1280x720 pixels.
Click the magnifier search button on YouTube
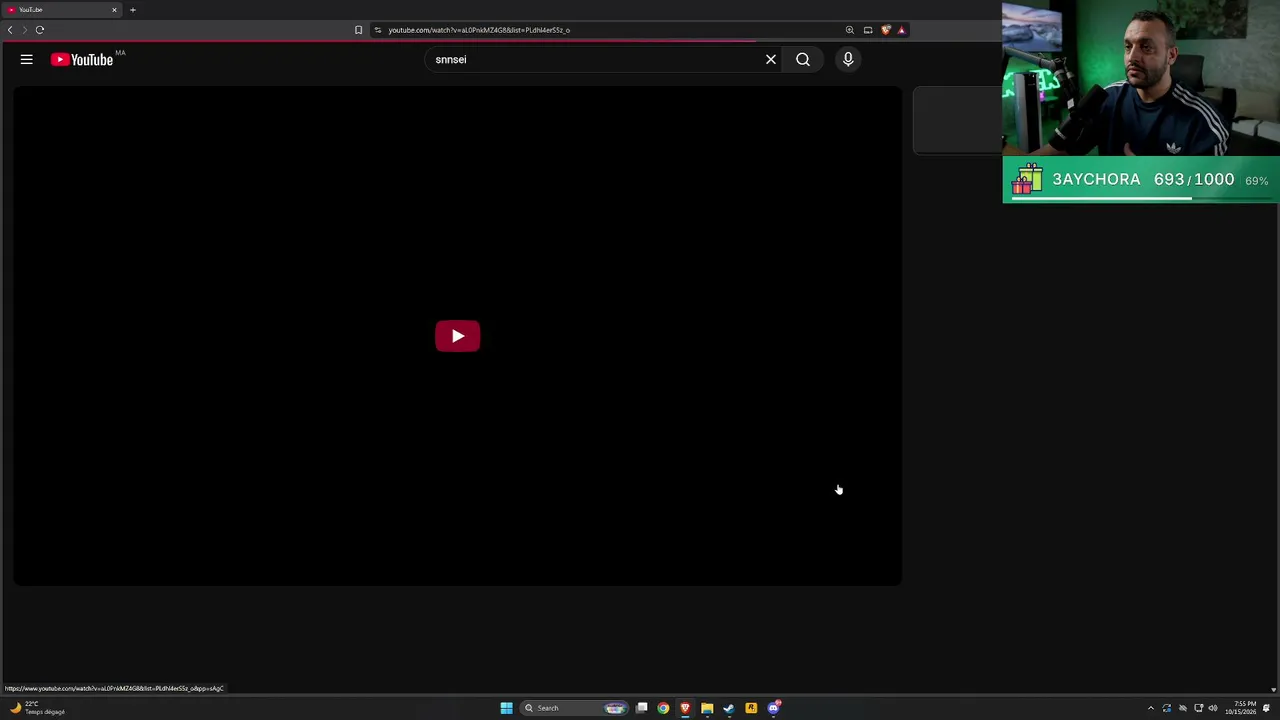pos(803,60)
